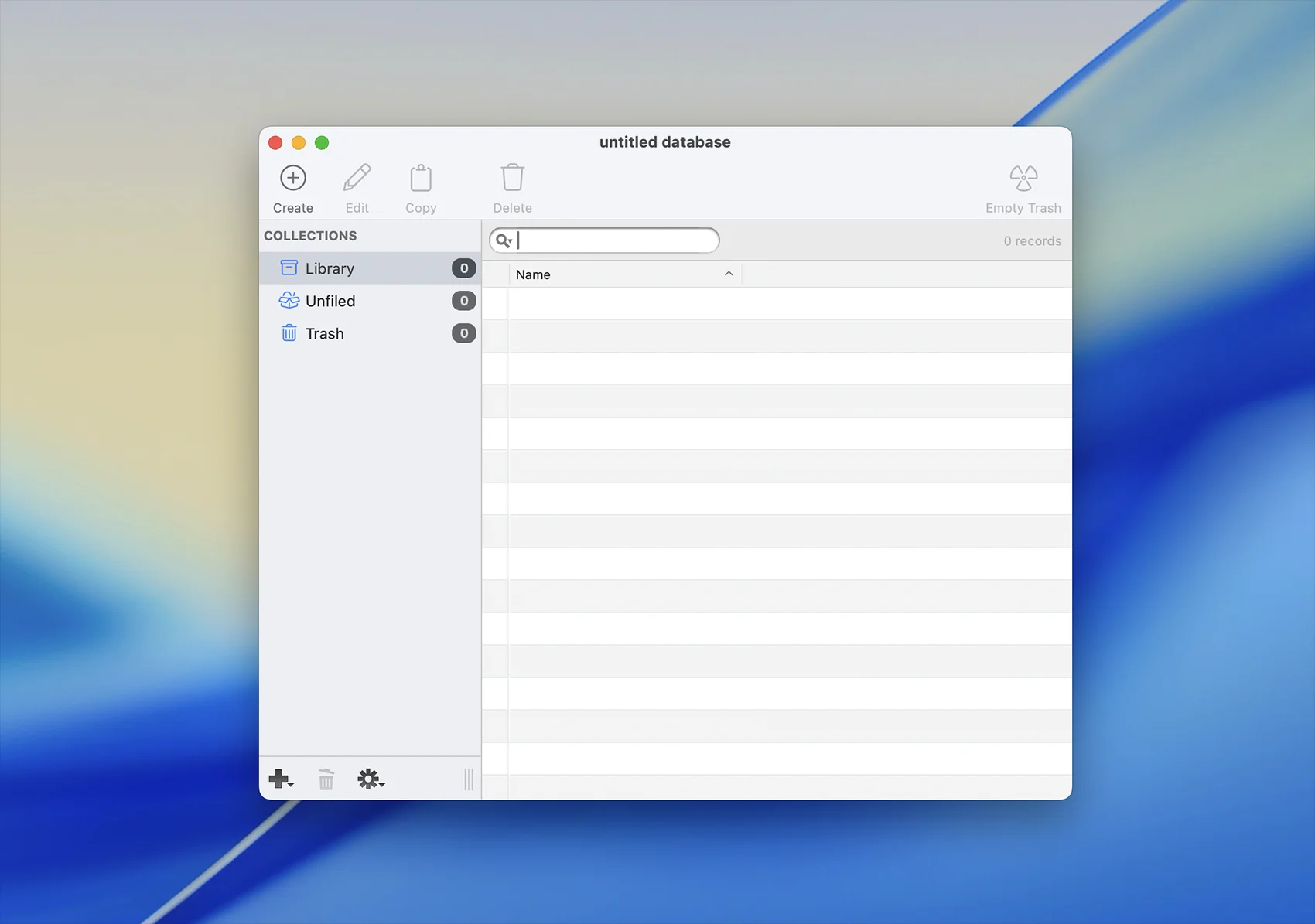Screen dimensions: 1315x924
Task: Open the Trash collection
Action: (x=324, y=333)
